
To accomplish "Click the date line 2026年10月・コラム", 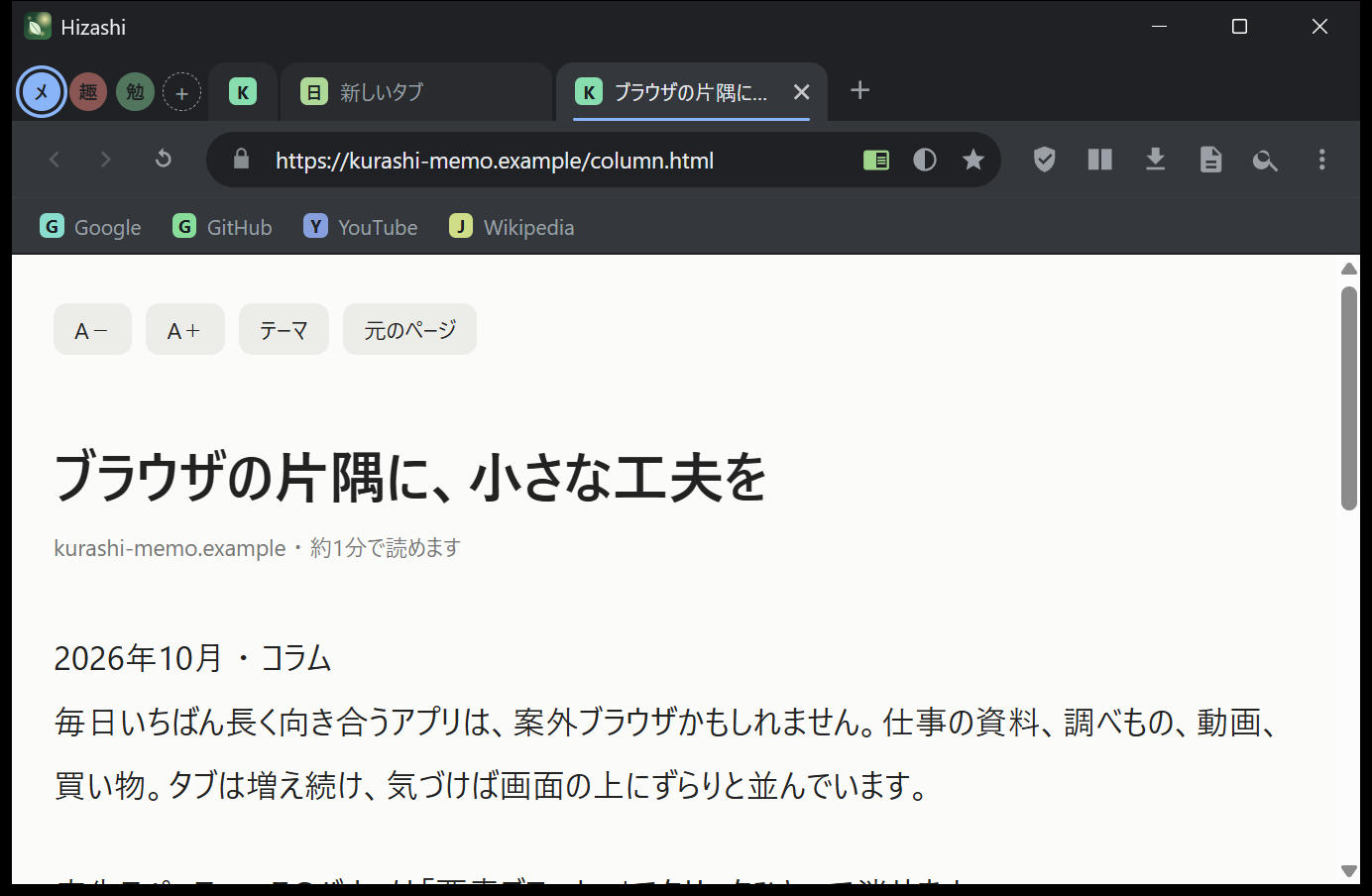I will pos(192,658).
